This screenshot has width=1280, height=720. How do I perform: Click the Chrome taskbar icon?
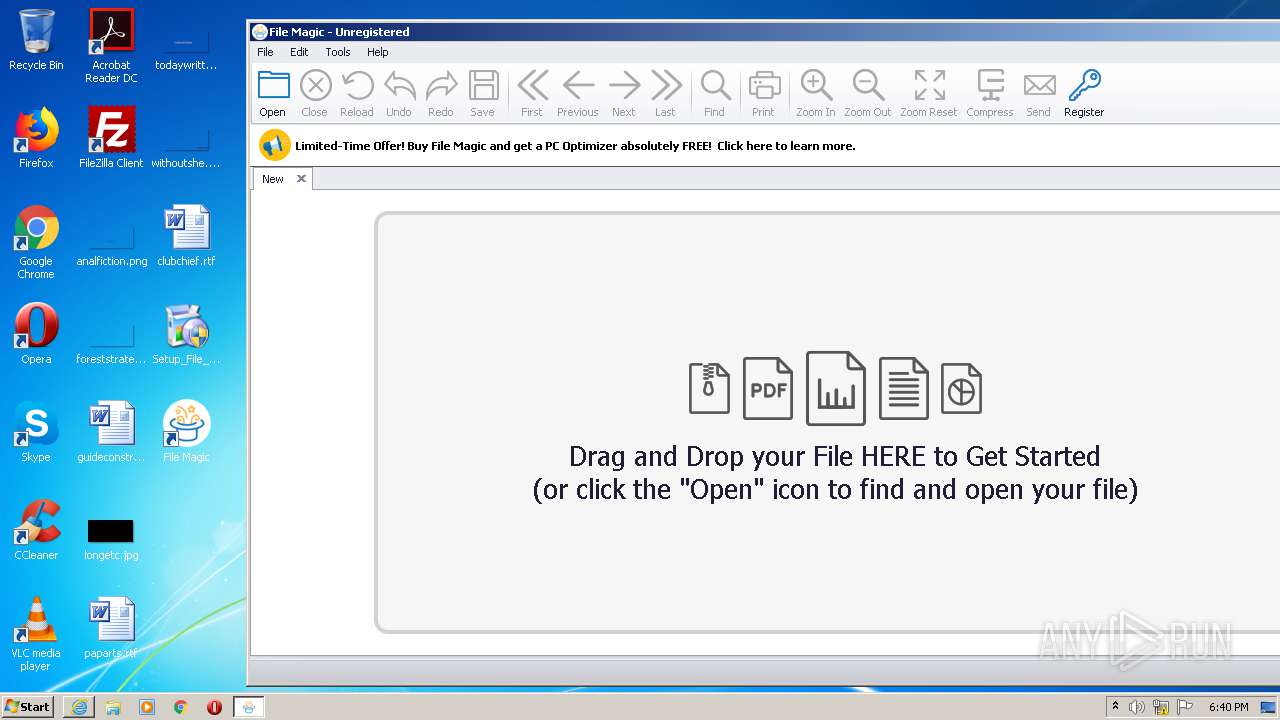point(181,707)
